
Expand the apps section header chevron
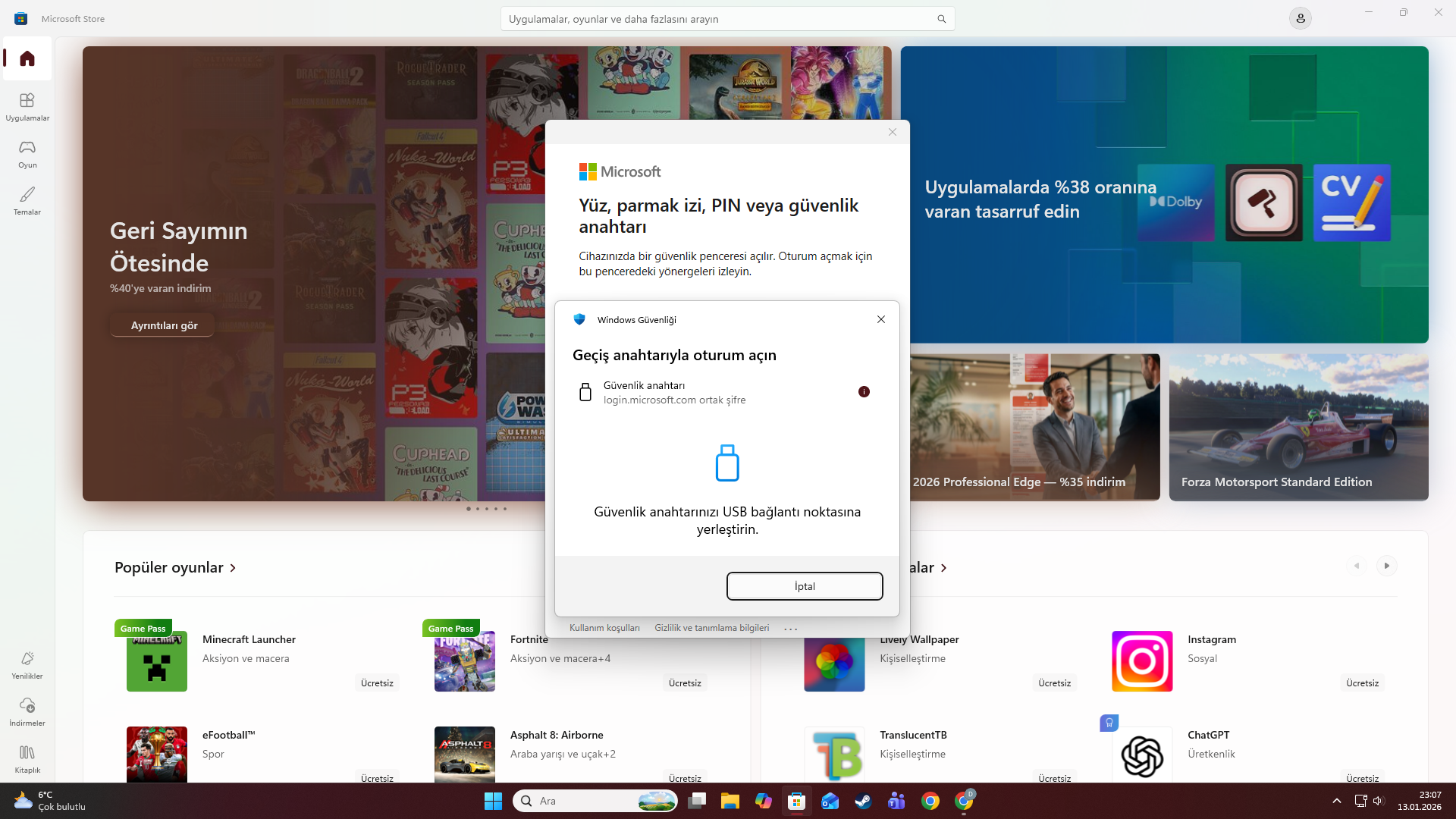tap(943, 568)
